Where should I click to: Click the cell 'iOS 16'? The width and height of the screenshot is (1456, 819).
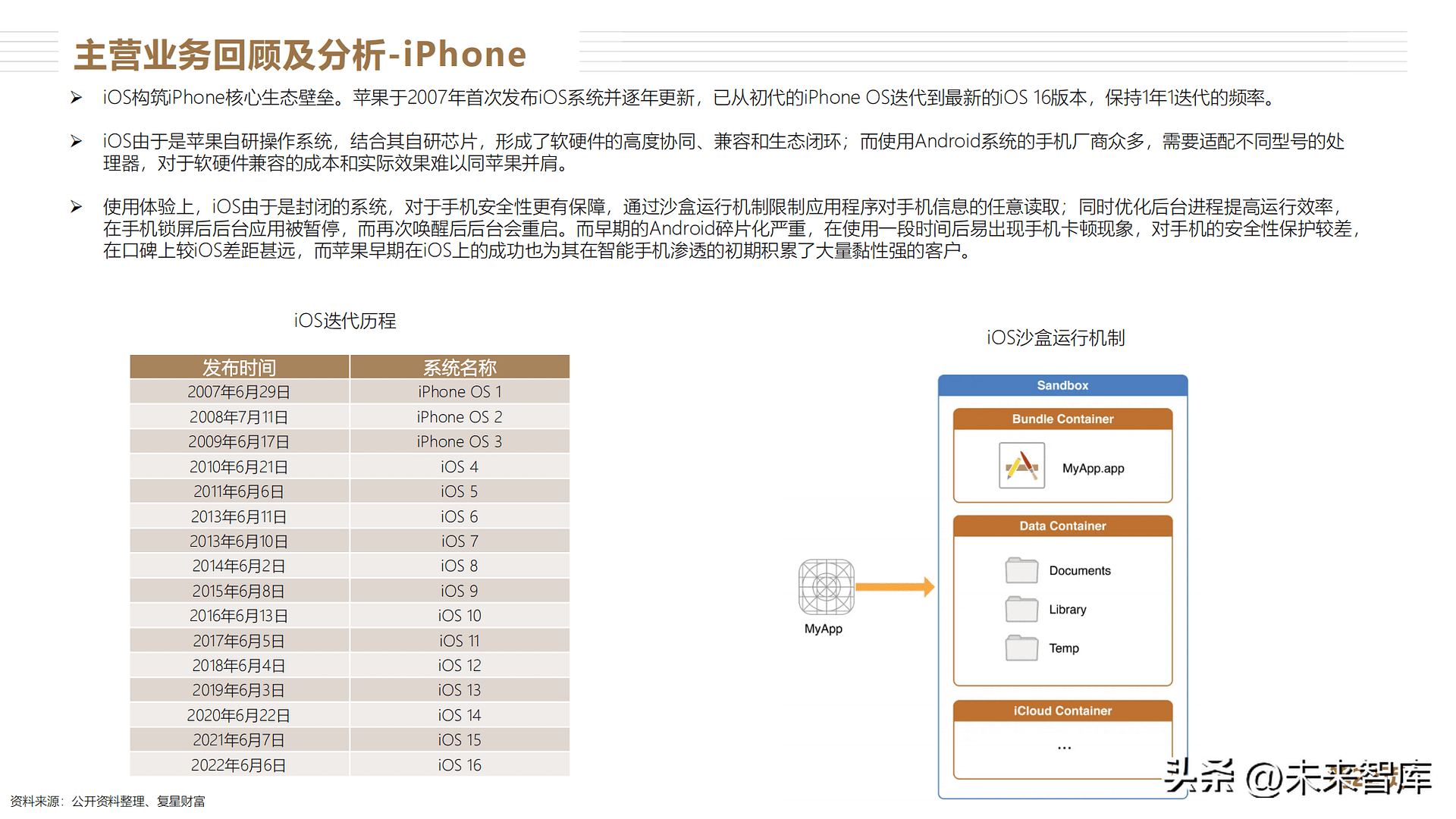(460, 765)
